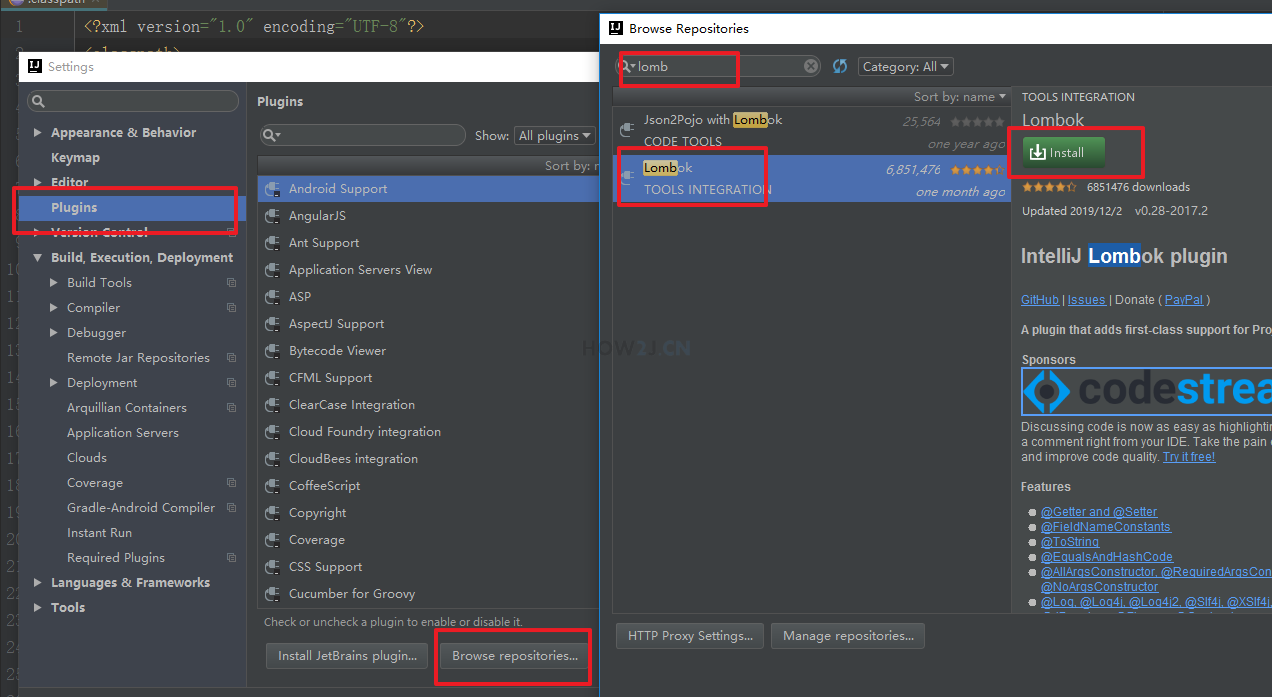Focus the Settings sidebar search field
Image resolution: width=1272 pixels, height=697 pixels.
(x=133, y=101)
